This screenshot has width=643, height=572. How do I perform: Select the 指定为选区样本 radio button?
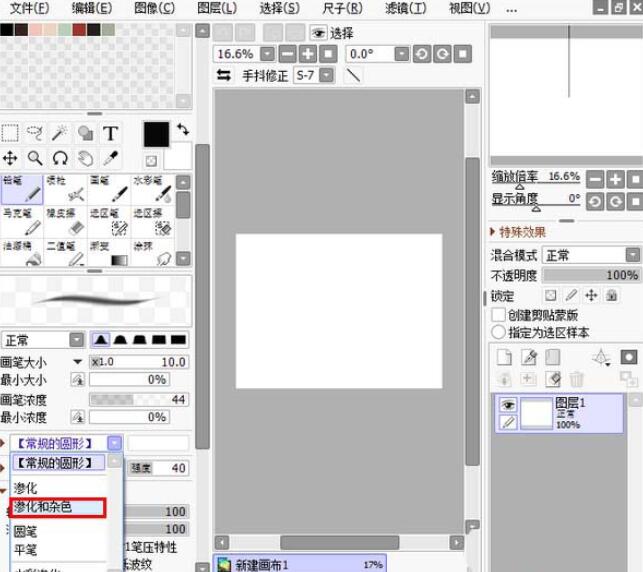pos(499,332)
